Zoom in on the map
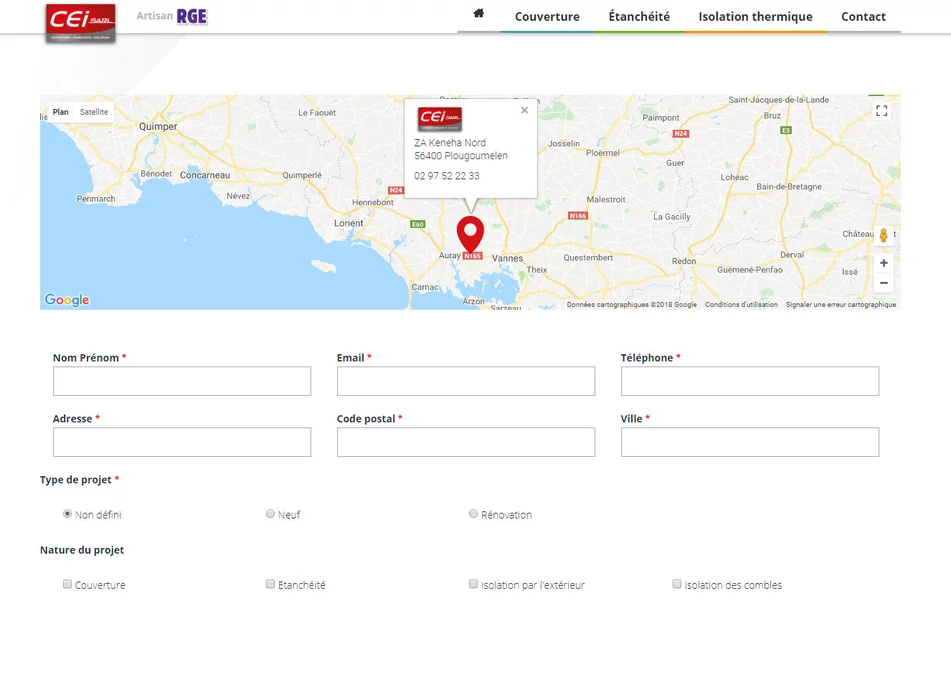This screenshot has width=951, height=677. 883,263
